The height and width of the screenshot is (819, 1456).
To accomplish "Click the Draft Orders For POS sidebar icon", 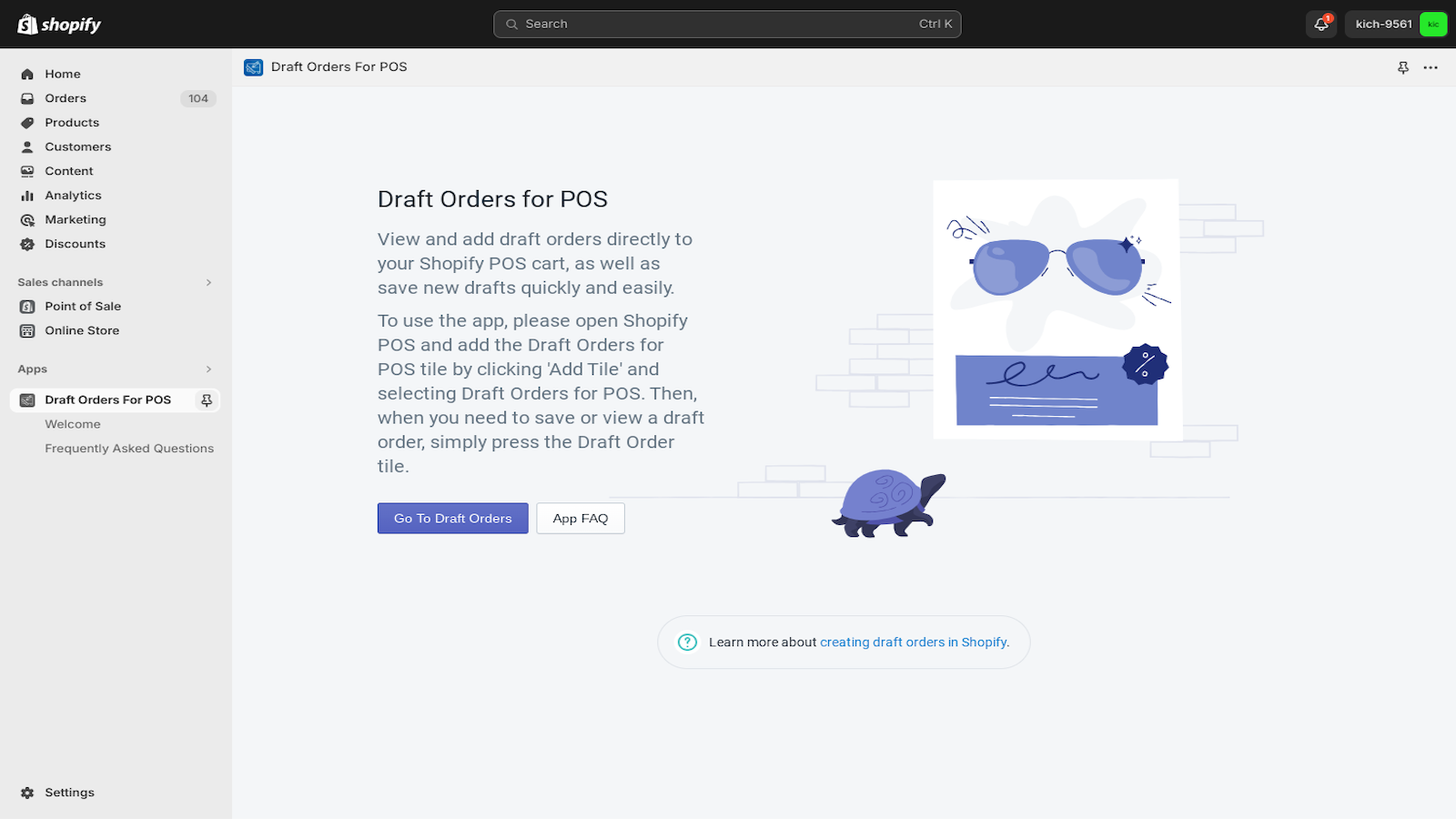I will (x=27, y=400).
